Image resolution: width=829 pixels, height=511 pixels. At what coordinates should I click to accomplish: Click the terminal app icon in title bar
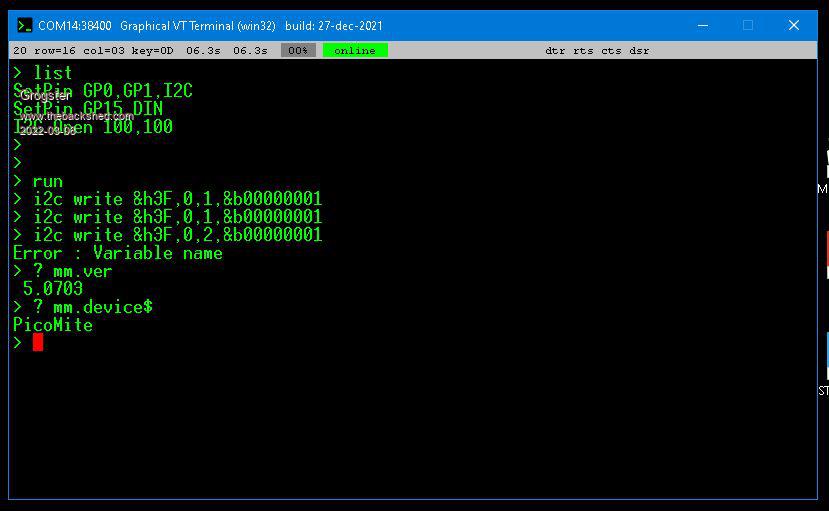[25, 25]
